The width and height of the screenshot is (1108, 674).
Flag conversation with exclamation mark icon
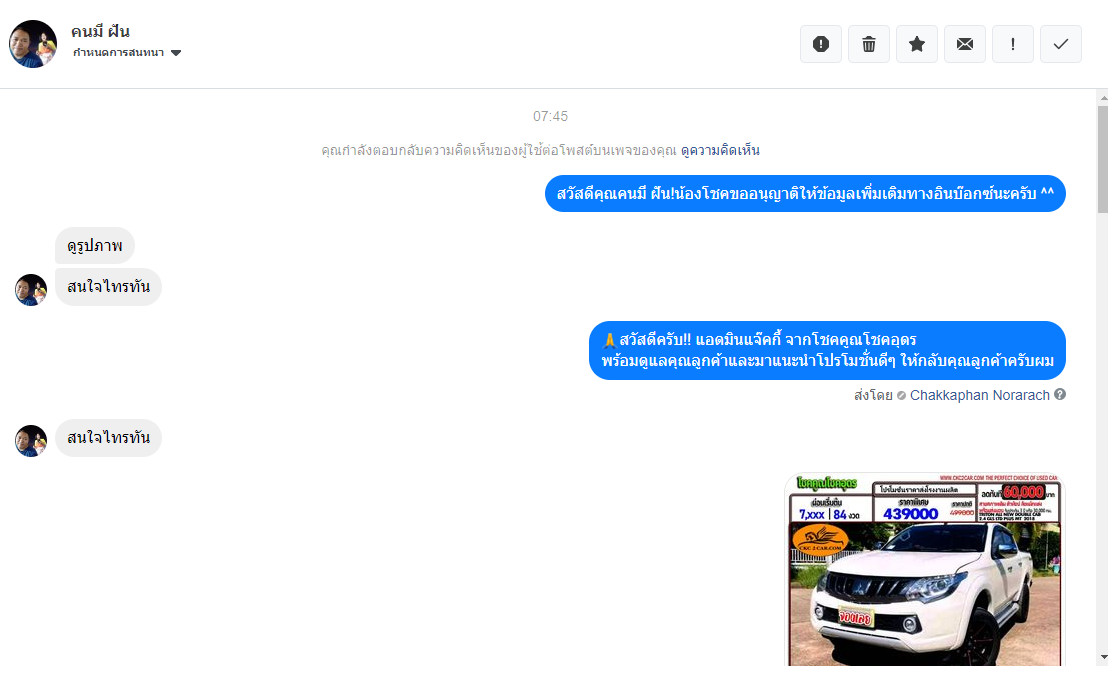1013,44
